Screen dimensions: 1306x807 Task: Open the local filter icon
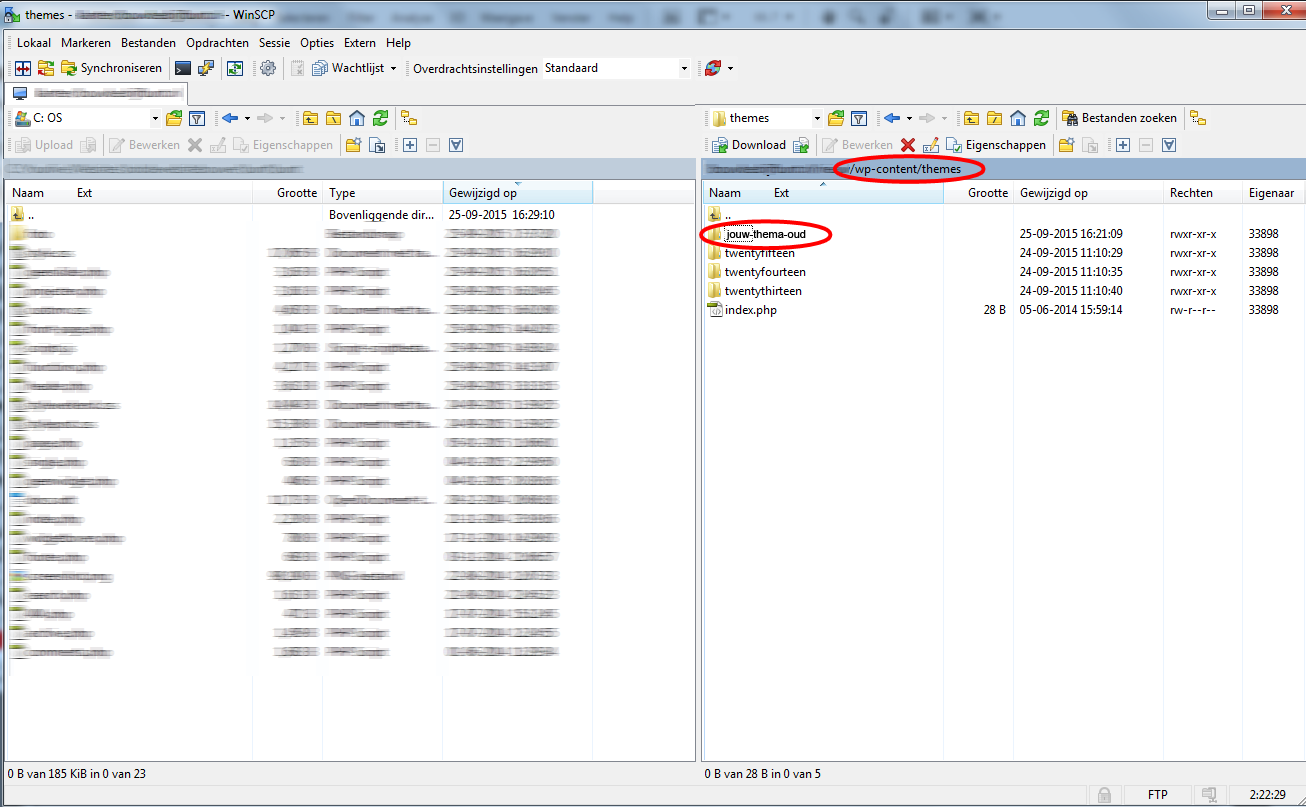(197, 118)
